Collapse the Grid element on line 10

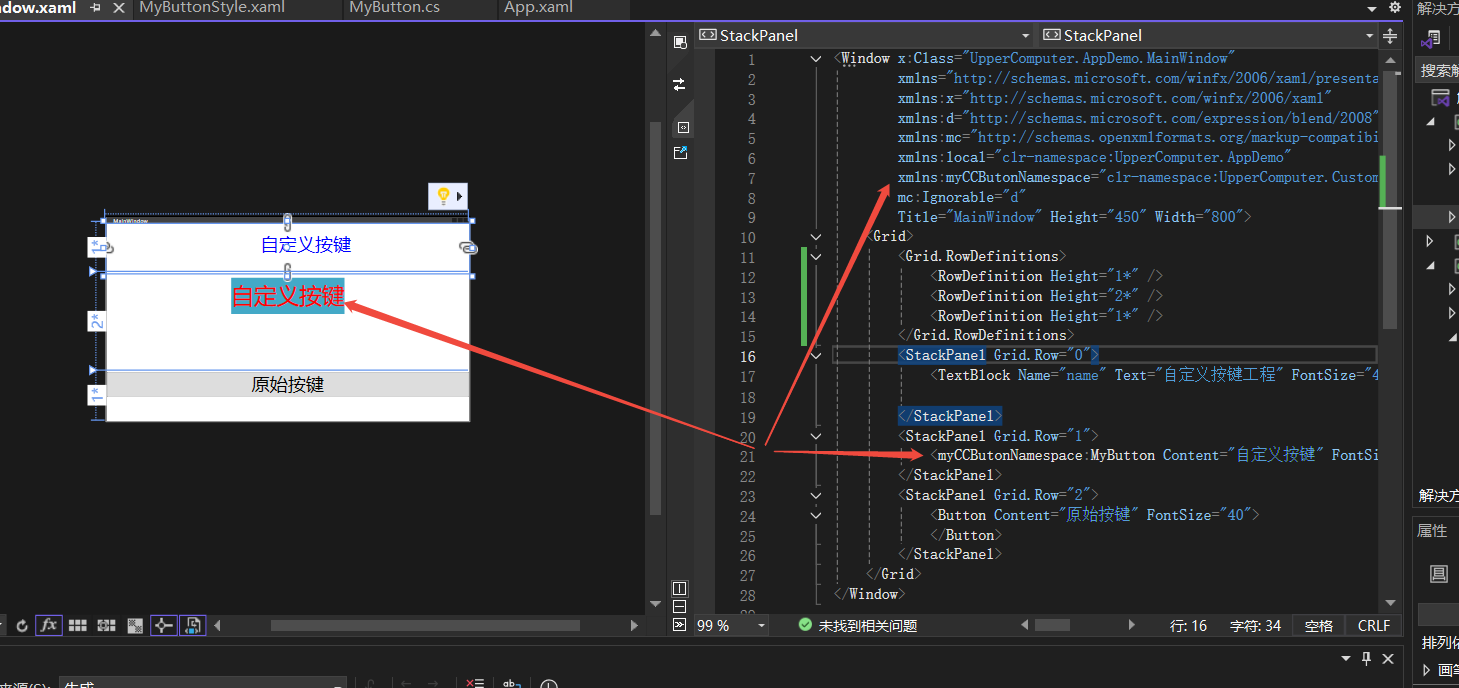pyautogui.click(x=816, y=237)
